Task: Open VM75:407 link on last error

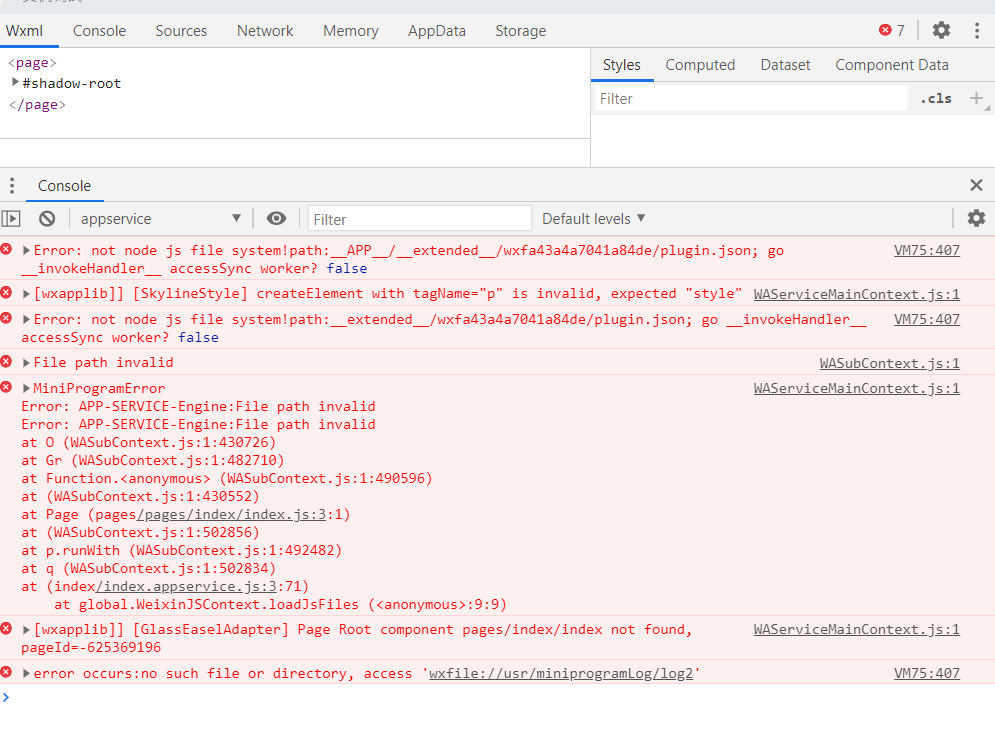Action: (x=926, y=673)
